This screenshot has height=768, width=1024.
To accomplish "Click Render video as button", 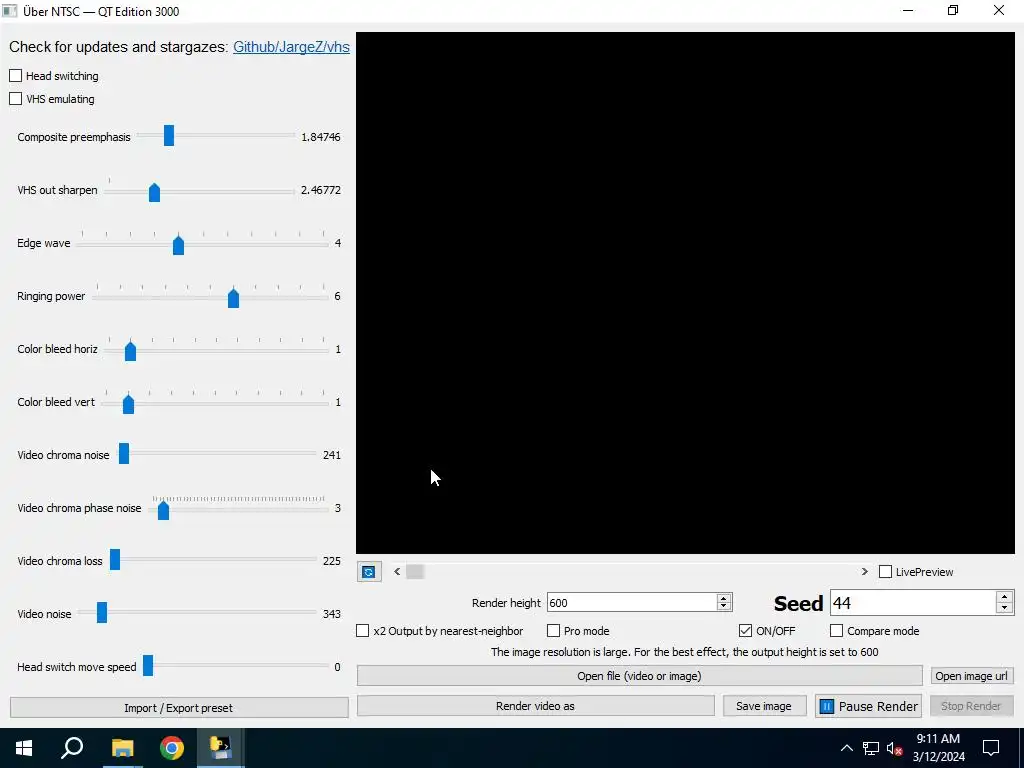I will pos(536,706).
